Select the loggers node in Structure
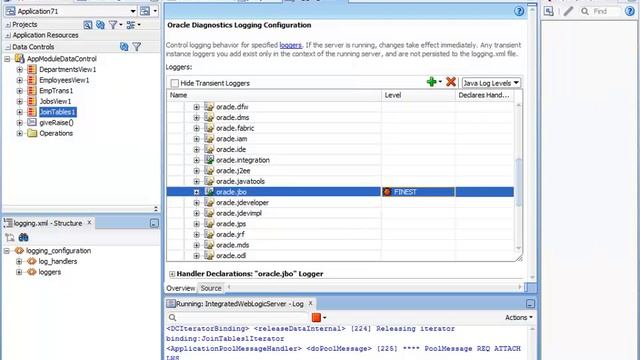The image size is (640, 360). point(50,272)
